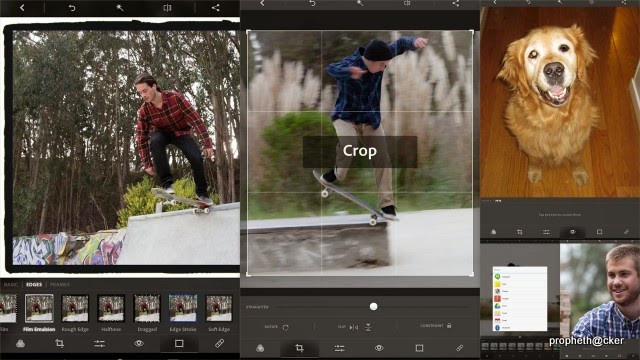
Task: Switch to the FRAMES borders tab
Action: (60, 284)
